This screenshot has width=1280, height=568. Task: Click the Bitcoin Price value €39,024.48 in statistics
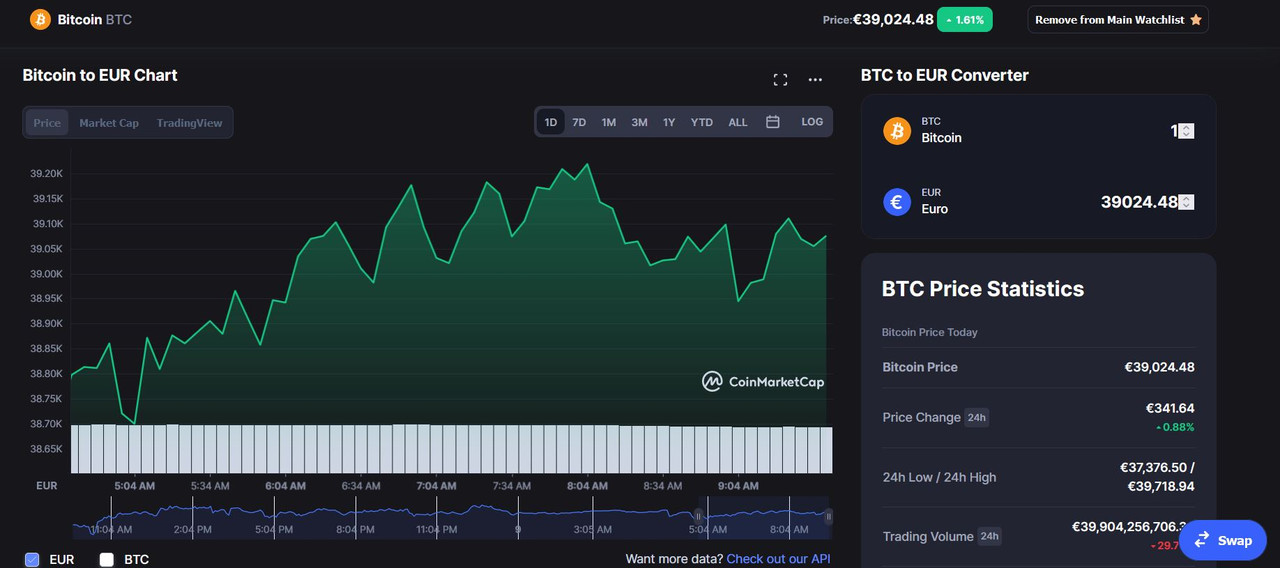tap(1160, 367)
